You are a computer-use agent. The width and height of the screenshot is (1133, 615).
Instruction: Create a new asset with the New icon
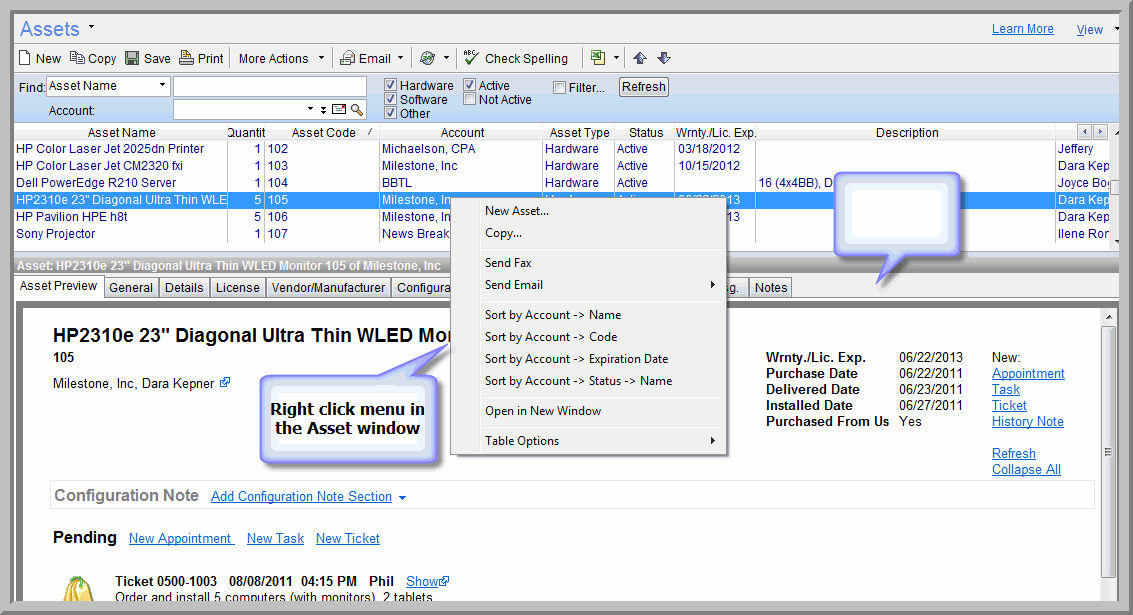(x=34, y=58)
